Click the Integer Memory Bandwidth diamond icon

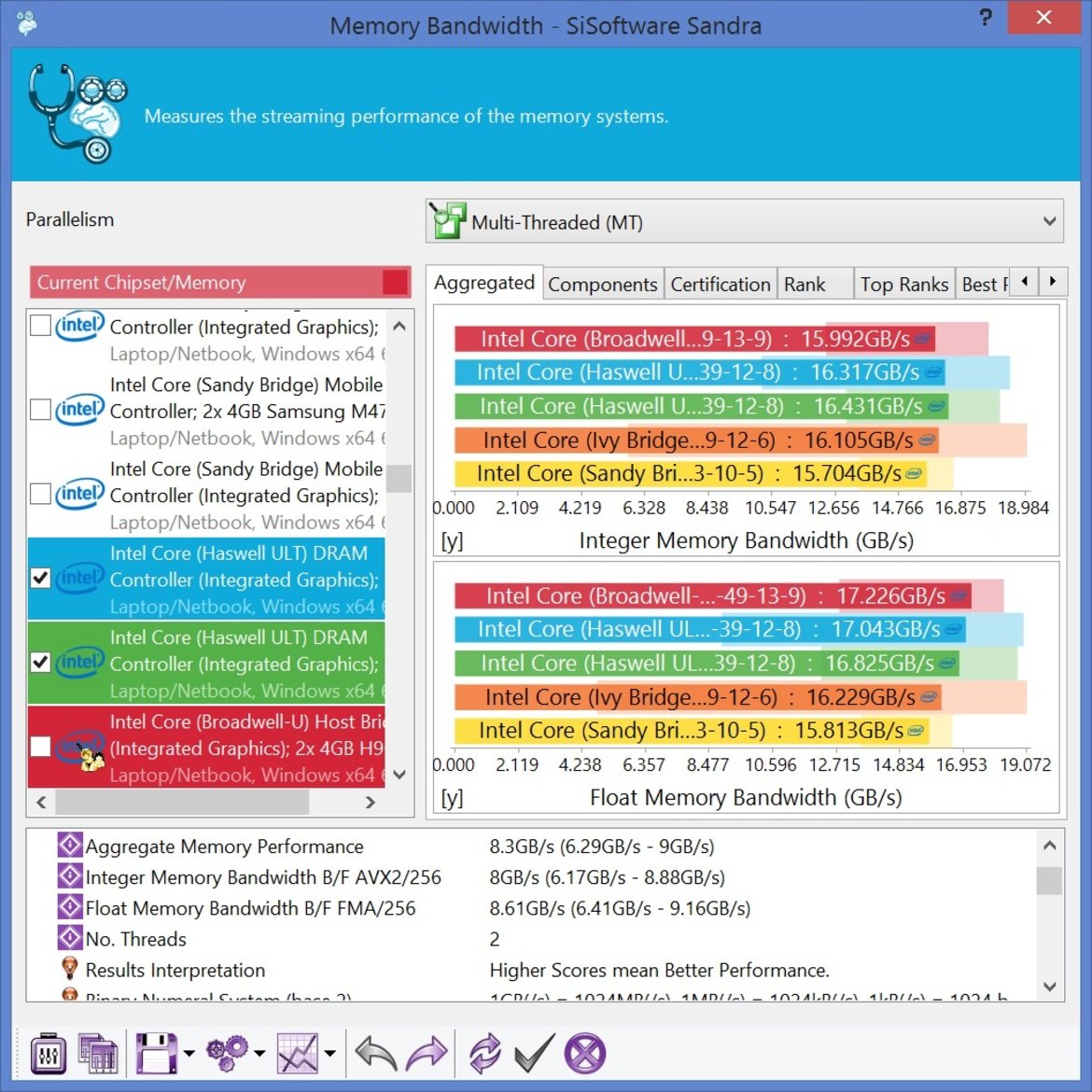pyautogui.click(x=70, y=876)
